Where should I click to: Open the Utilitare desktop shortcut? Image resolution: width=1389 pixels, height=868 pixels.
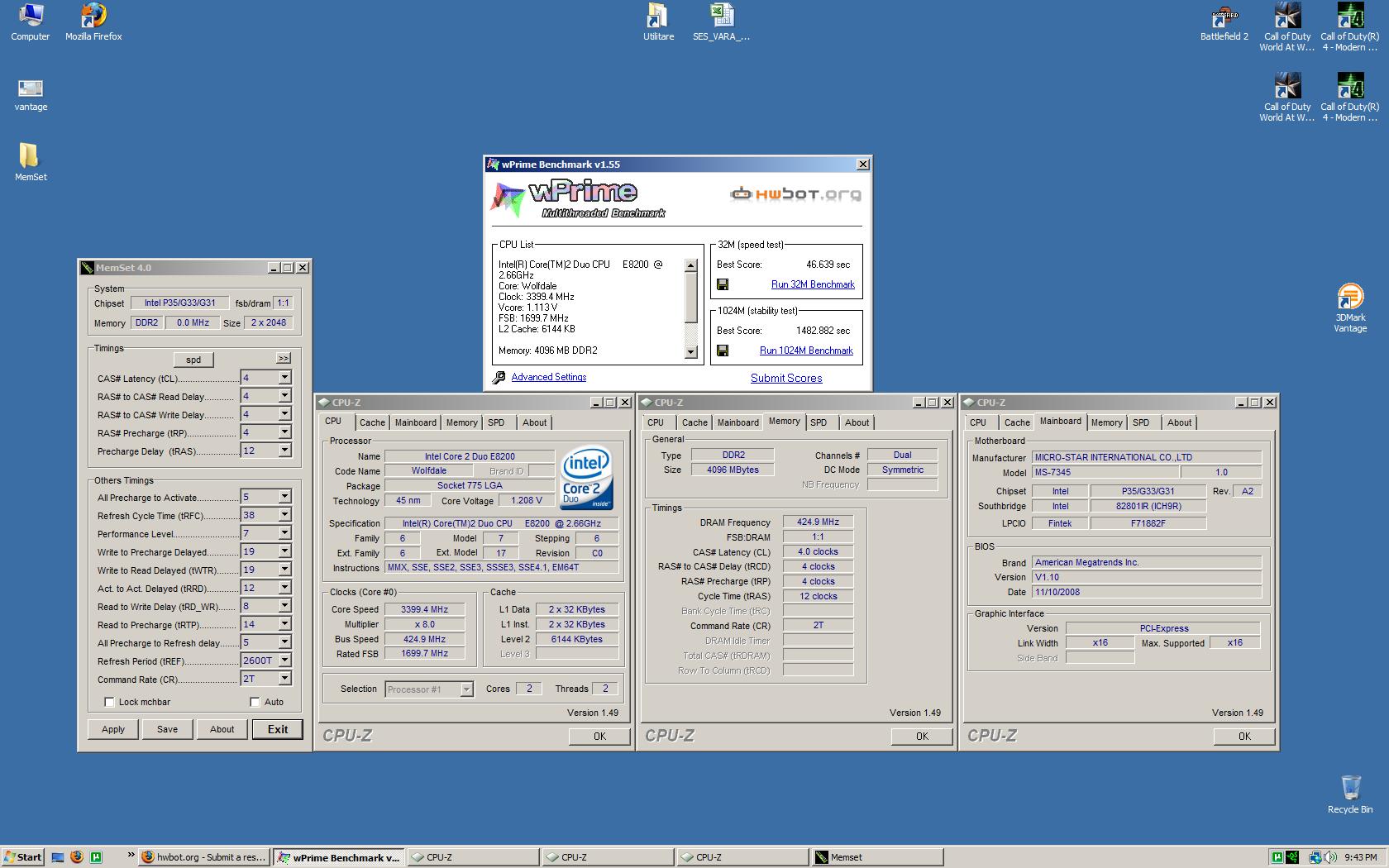click(x=658, y=22)
